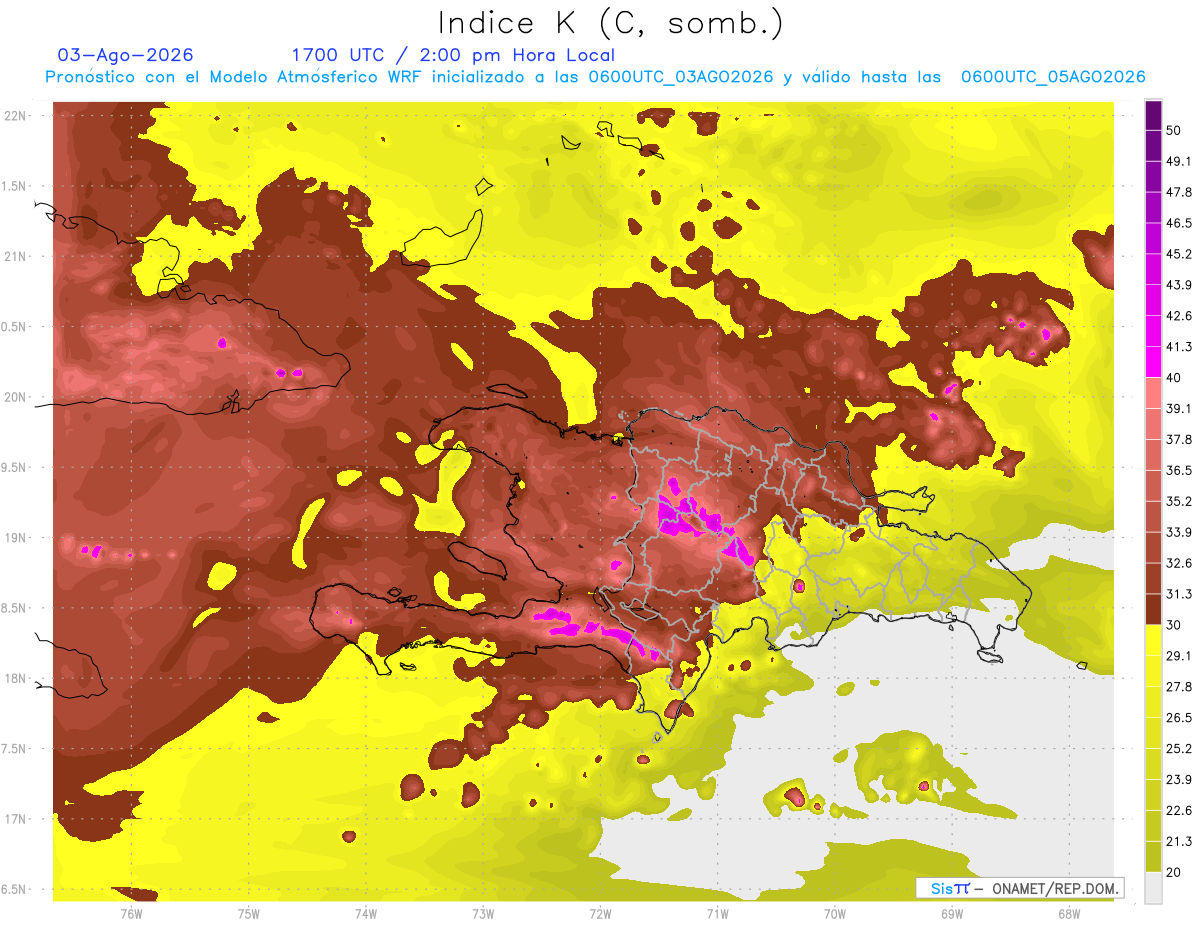Click the longitude axis label '68W'
The width and height of the screenshot is (1200, 927).
click(1069, 913)
